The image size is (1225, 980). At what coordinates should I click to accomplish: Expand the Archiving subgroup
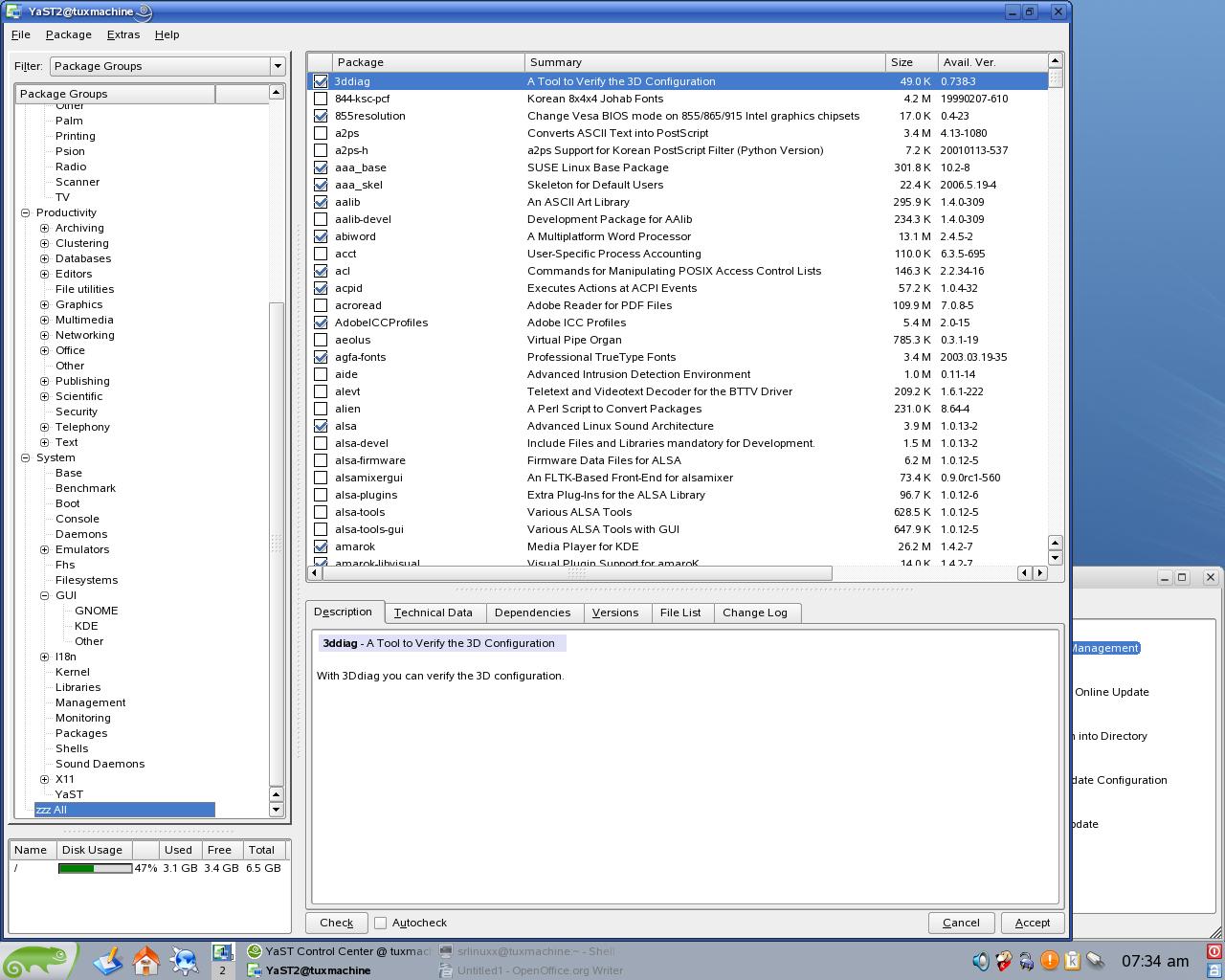click(45, 228)
